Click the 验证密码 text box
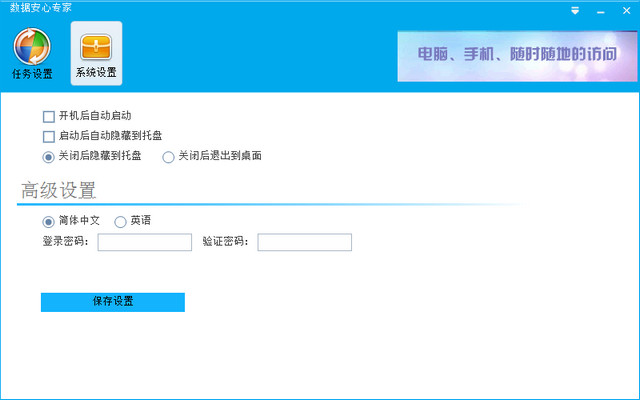This screenshot has height=400, width=640. [x=305, y=242]
